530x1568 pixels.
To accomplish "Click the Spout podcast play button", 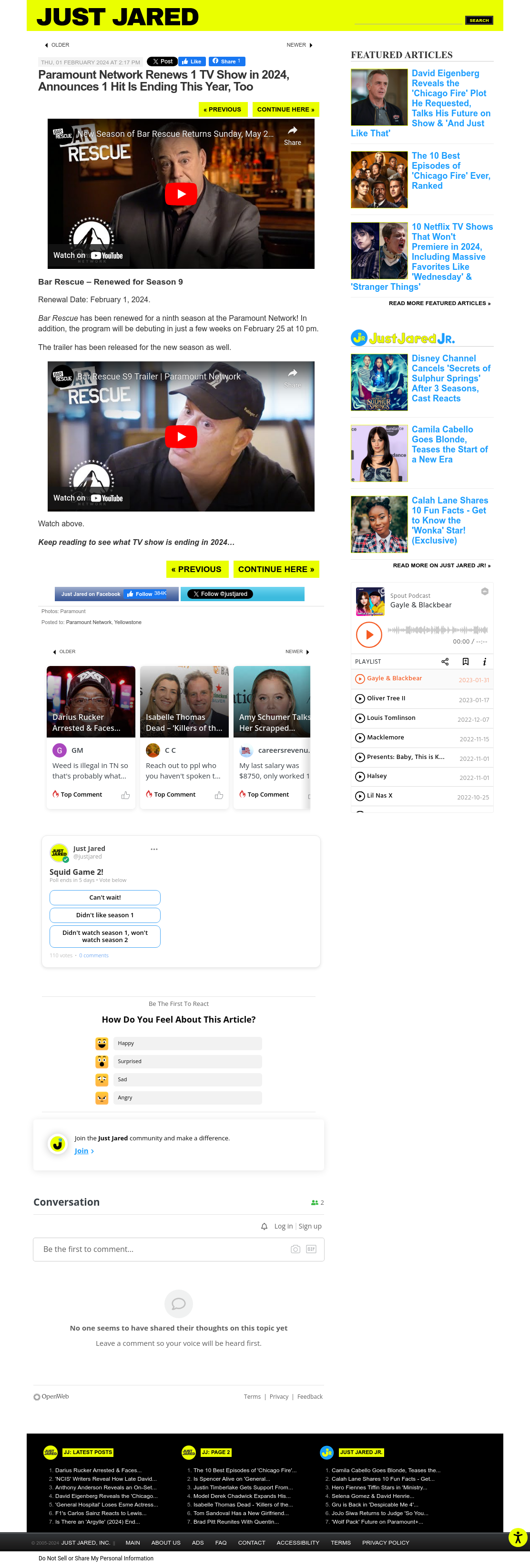I will [x=369, y=635].
